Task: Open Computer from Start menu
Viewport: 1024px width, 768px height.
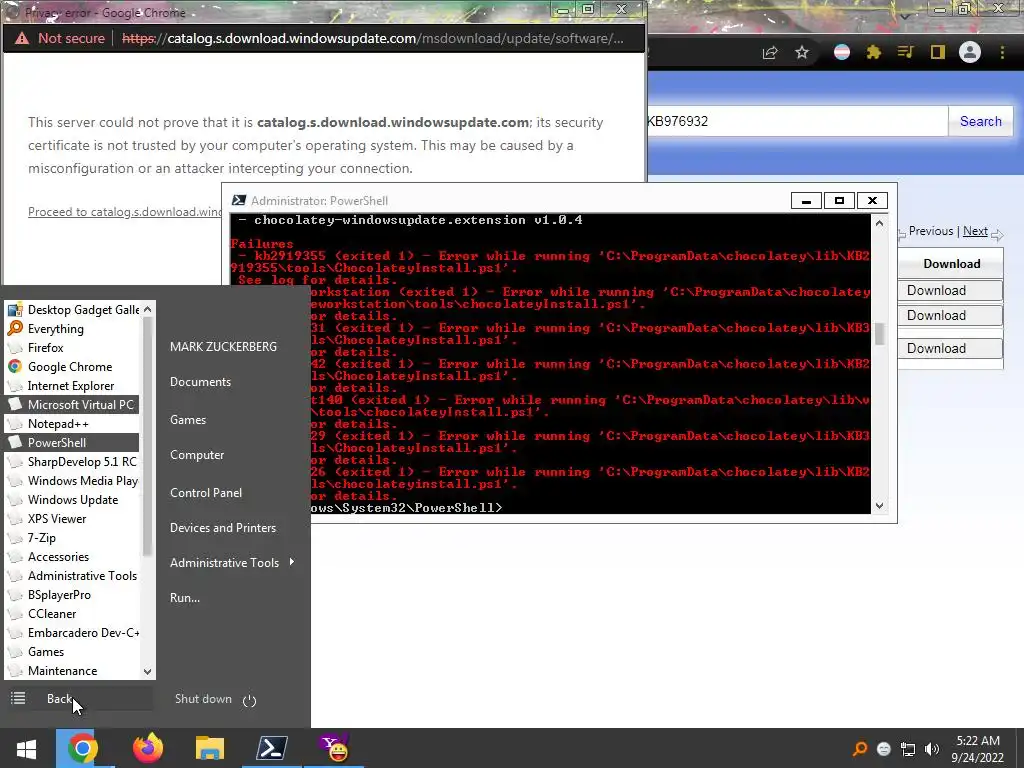Action: pos(197,455)
